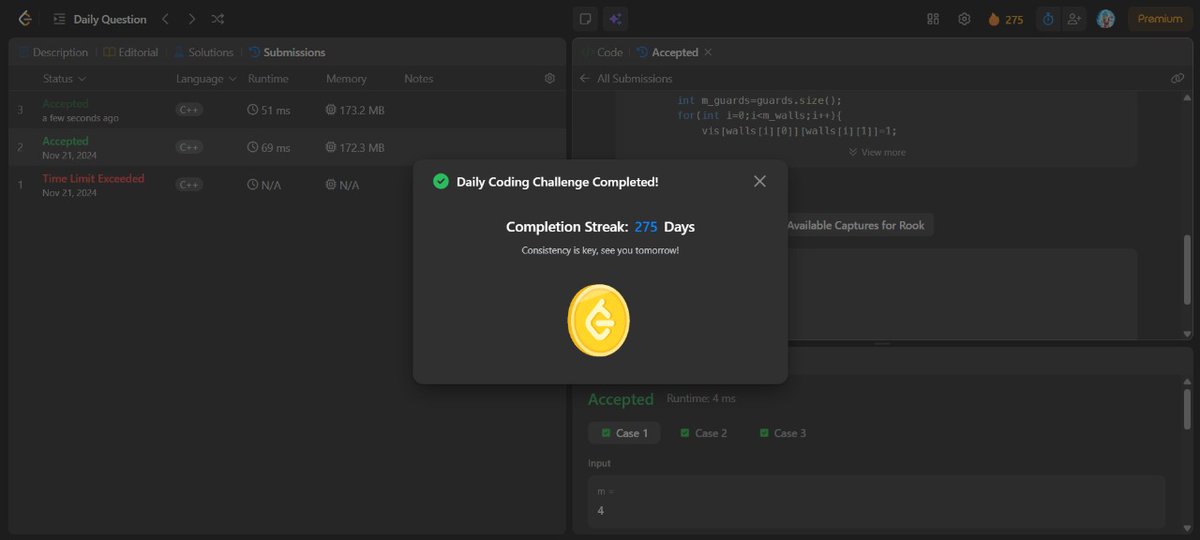Open the invite collaborator icon

pos(1075,19)
